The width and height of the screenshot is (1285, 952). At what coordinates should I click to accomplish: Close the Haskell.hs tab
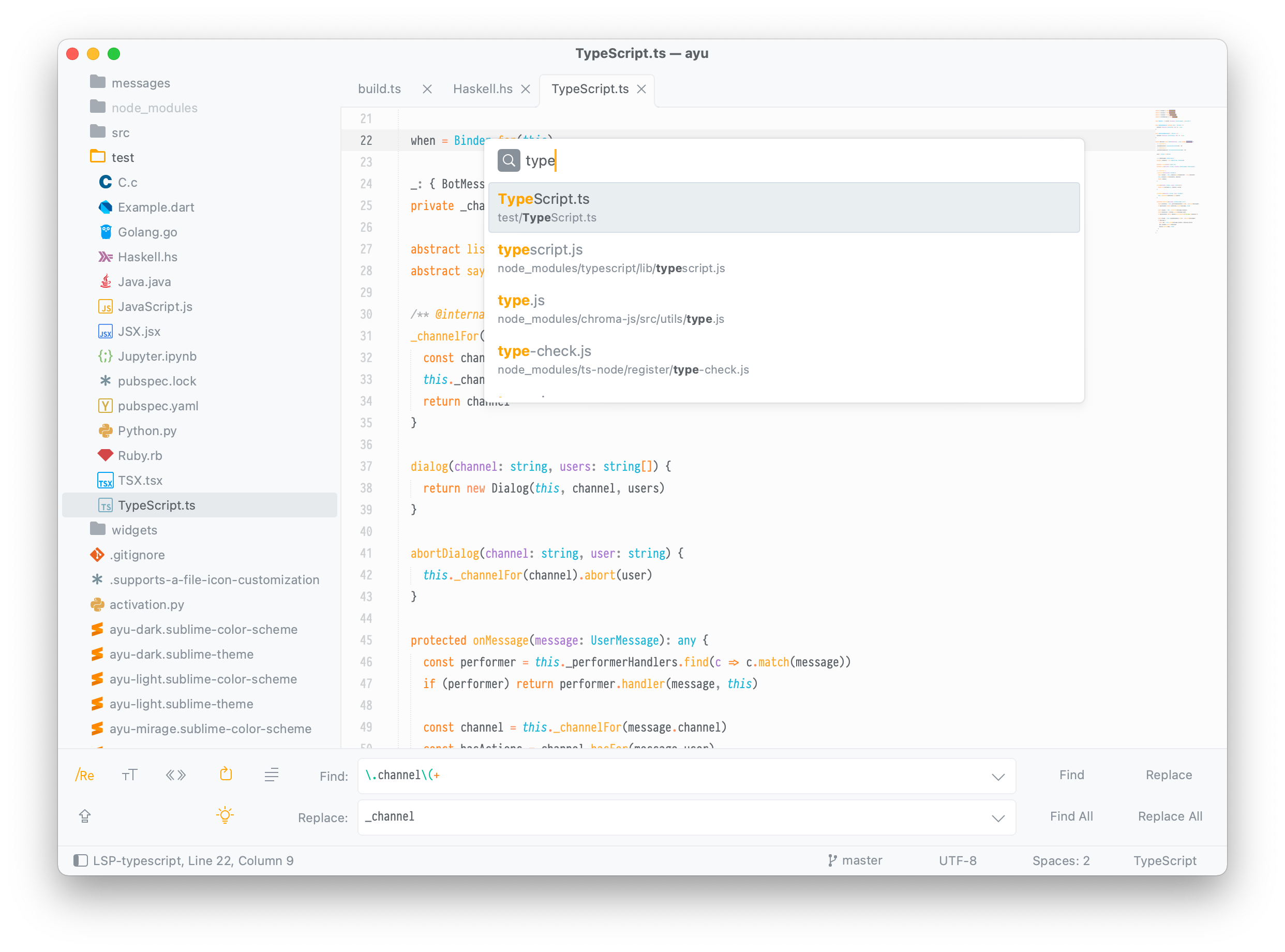pos(526,90)
